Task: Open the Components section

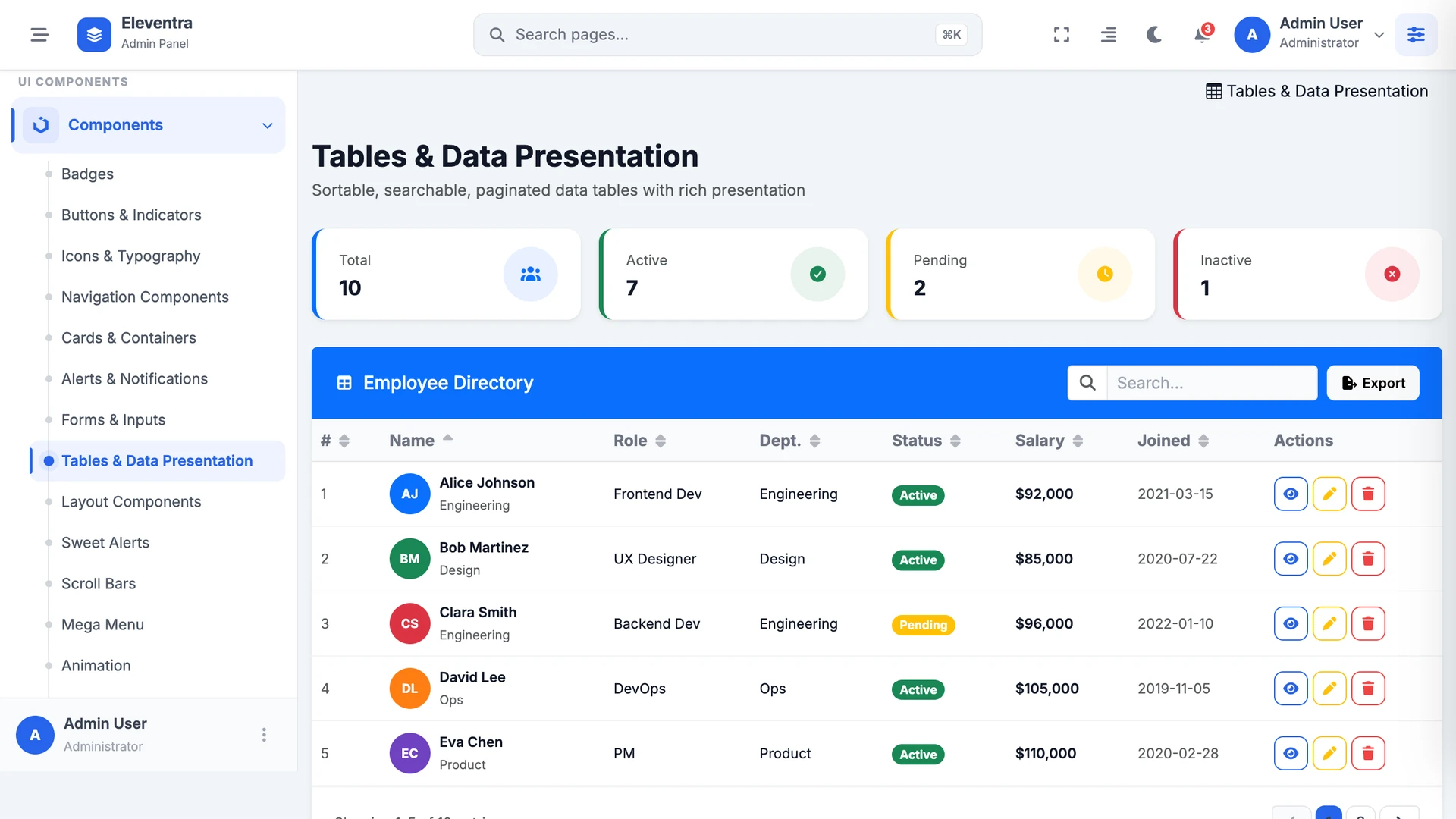Action: pyautogui.click(x=149, y=125)
